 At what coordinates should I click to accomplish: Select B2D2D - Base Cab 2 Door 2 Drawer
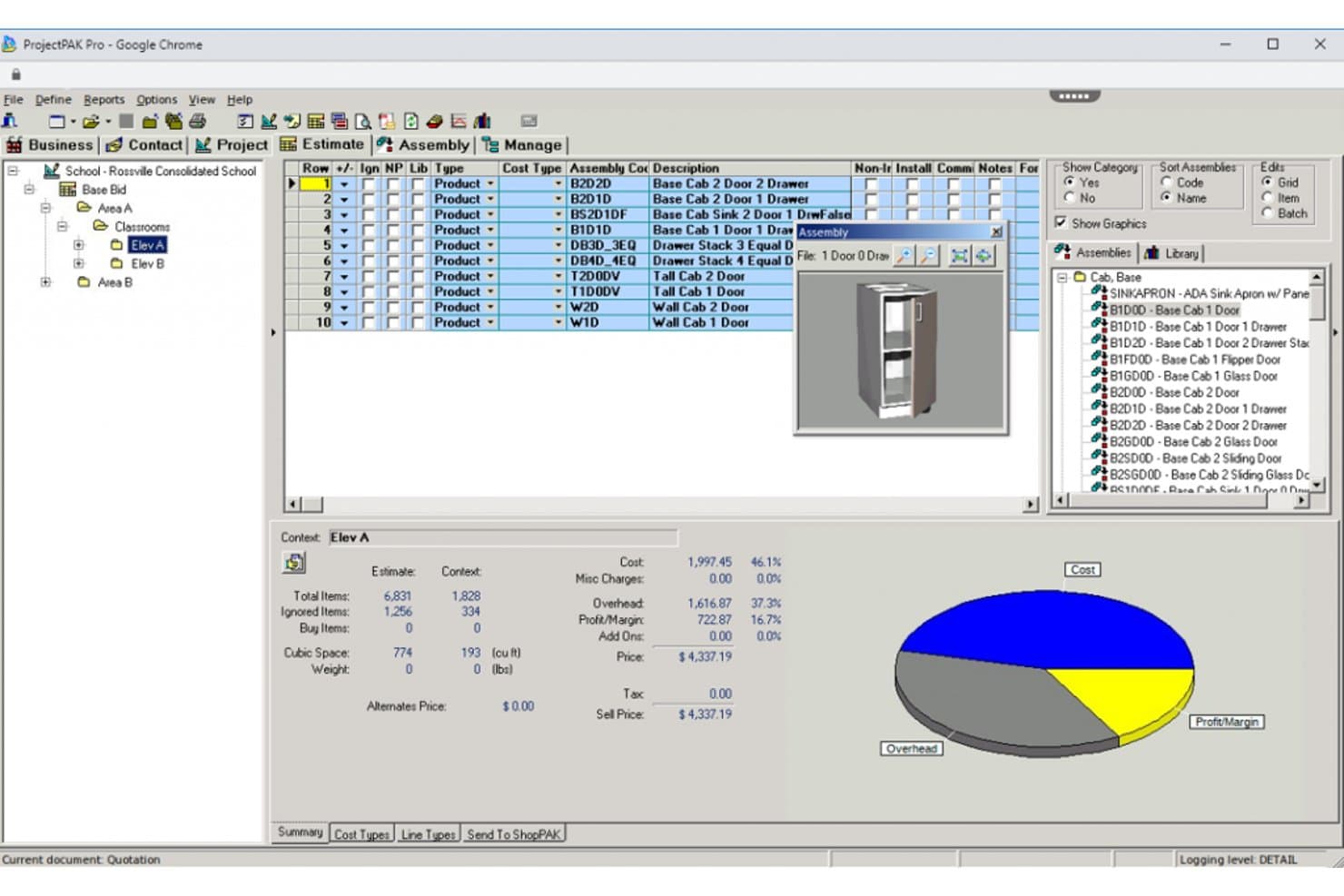click(1197, 425)
